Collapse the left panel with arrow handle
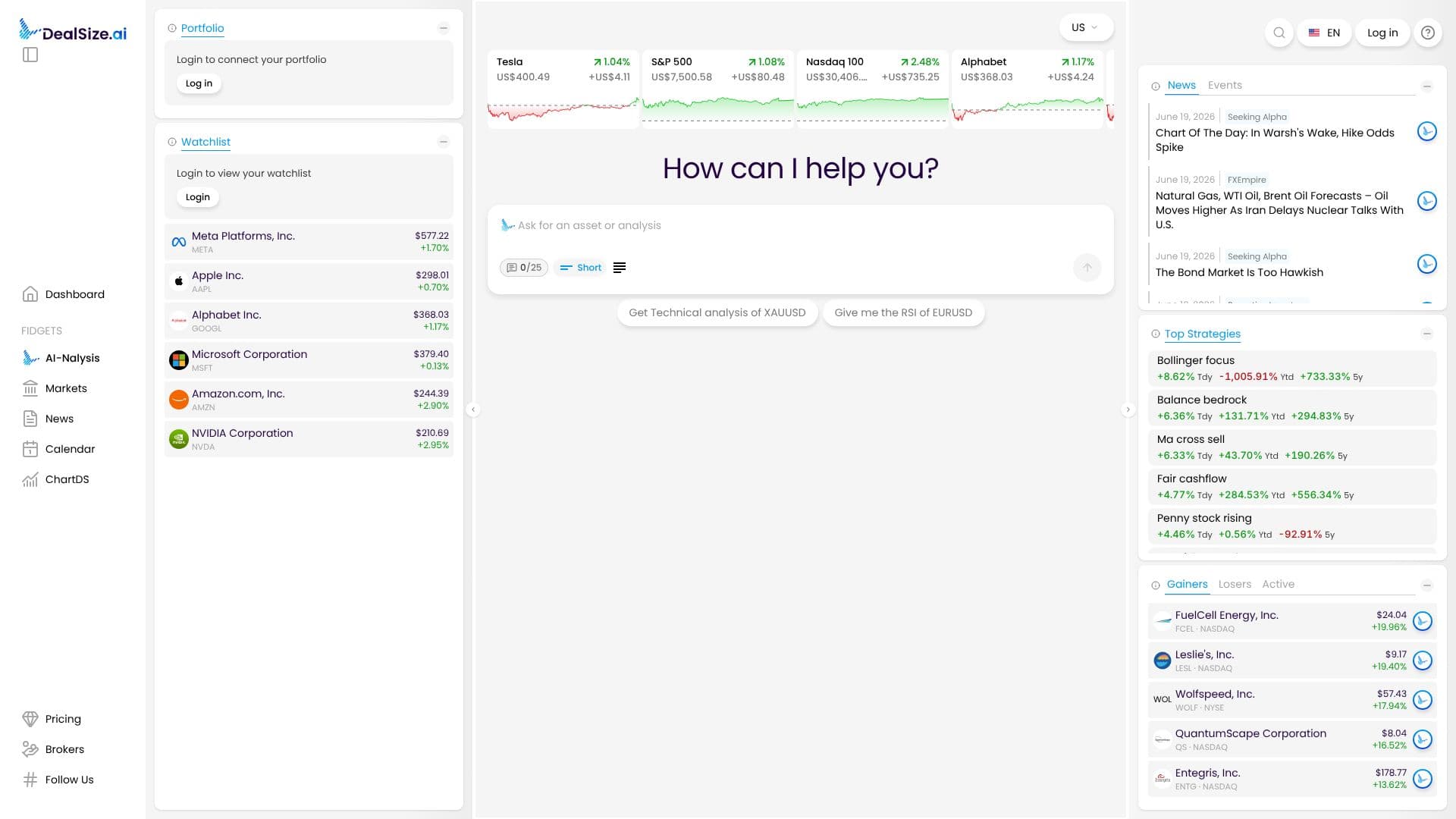This screenshot has width=1456, height=819. tap(473, 409)
